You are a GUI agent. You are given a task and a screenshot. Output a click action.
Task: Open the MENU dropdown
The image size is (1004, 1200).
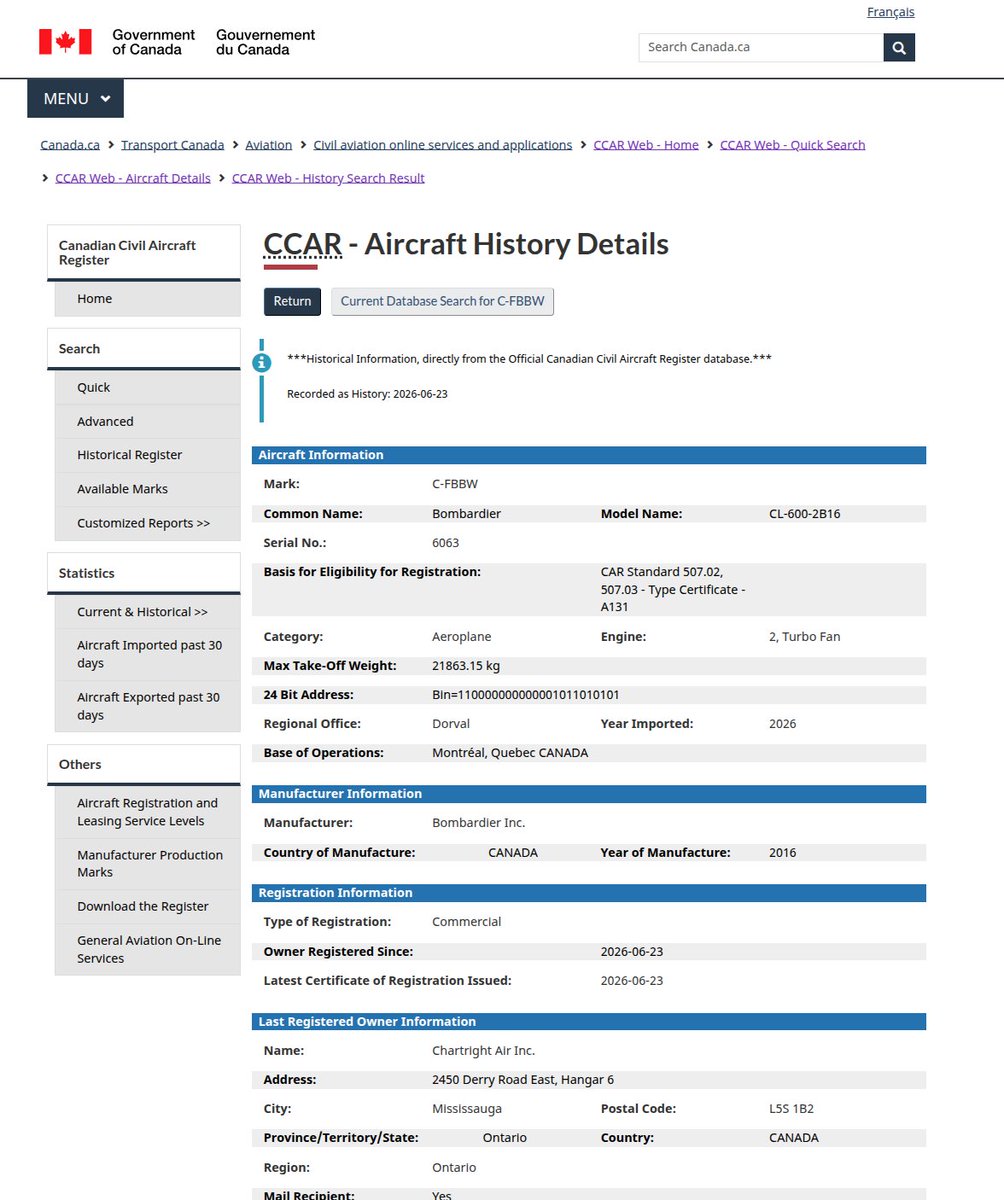tap(75, 99)
